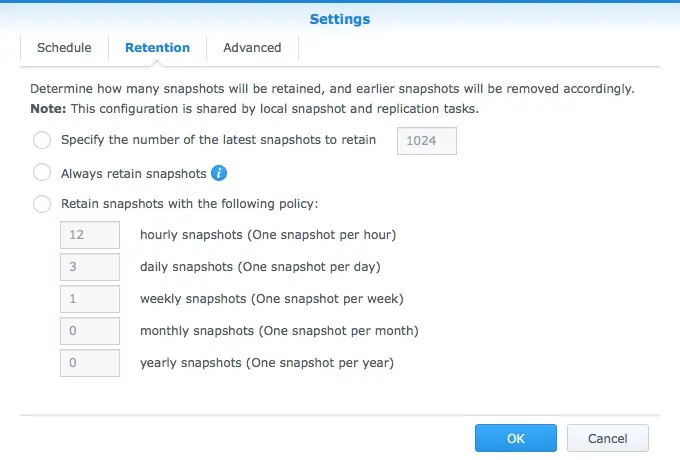The image size is (680, 460).
Task: Click the 'Retain snapshots with the following policy' label
Action: coord(190,204)
